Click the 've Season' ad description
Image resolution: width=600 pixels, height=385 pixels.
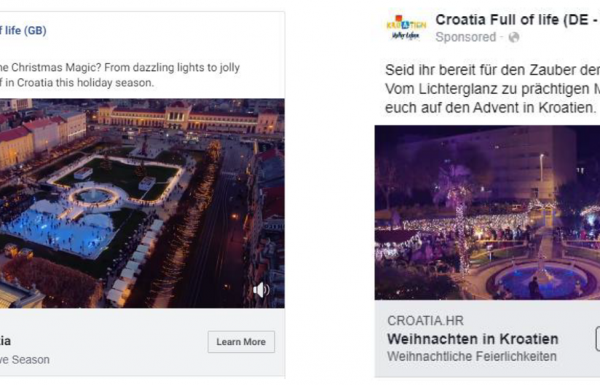25,360
